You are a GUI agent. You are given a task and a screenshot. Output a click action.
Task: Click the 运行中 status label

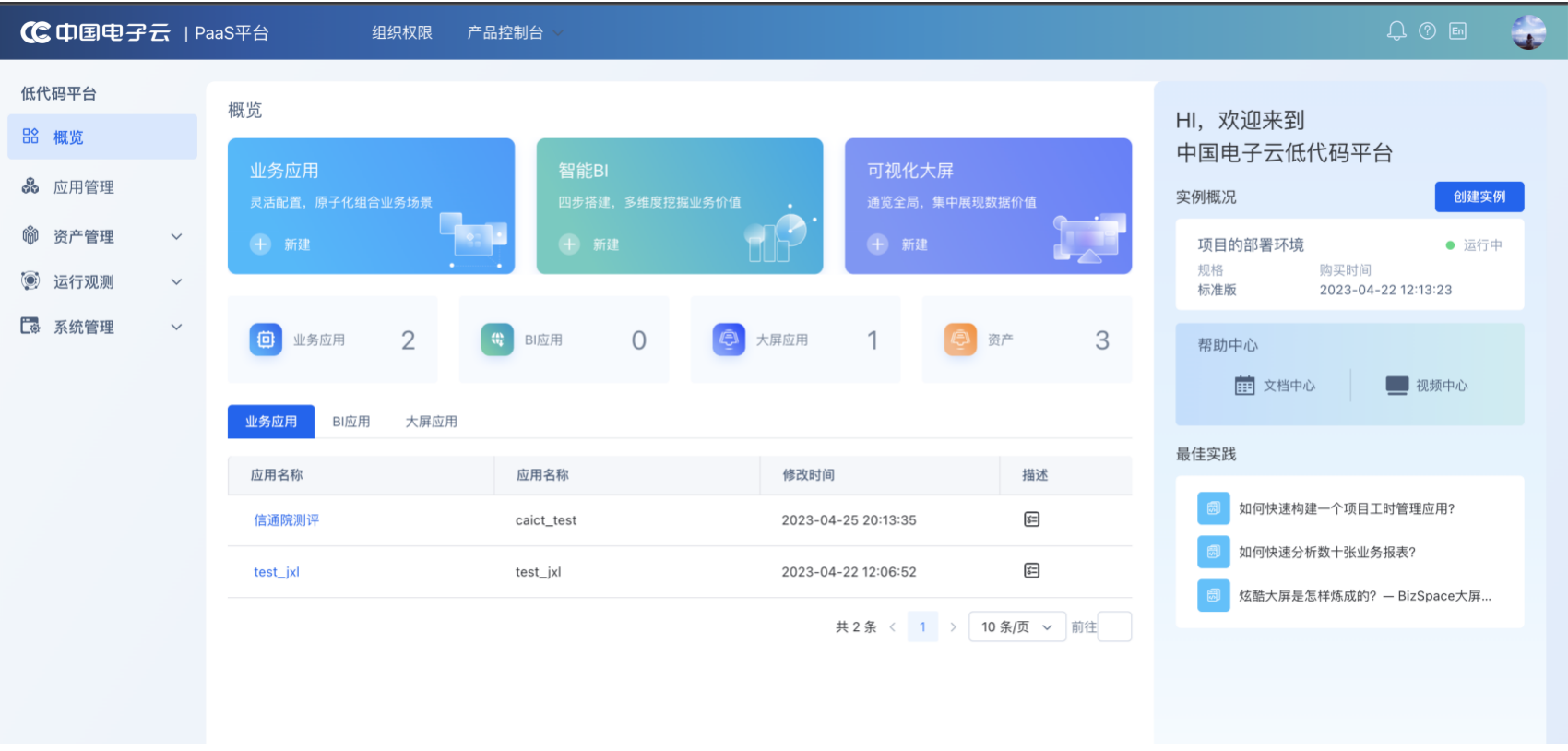1483,245
